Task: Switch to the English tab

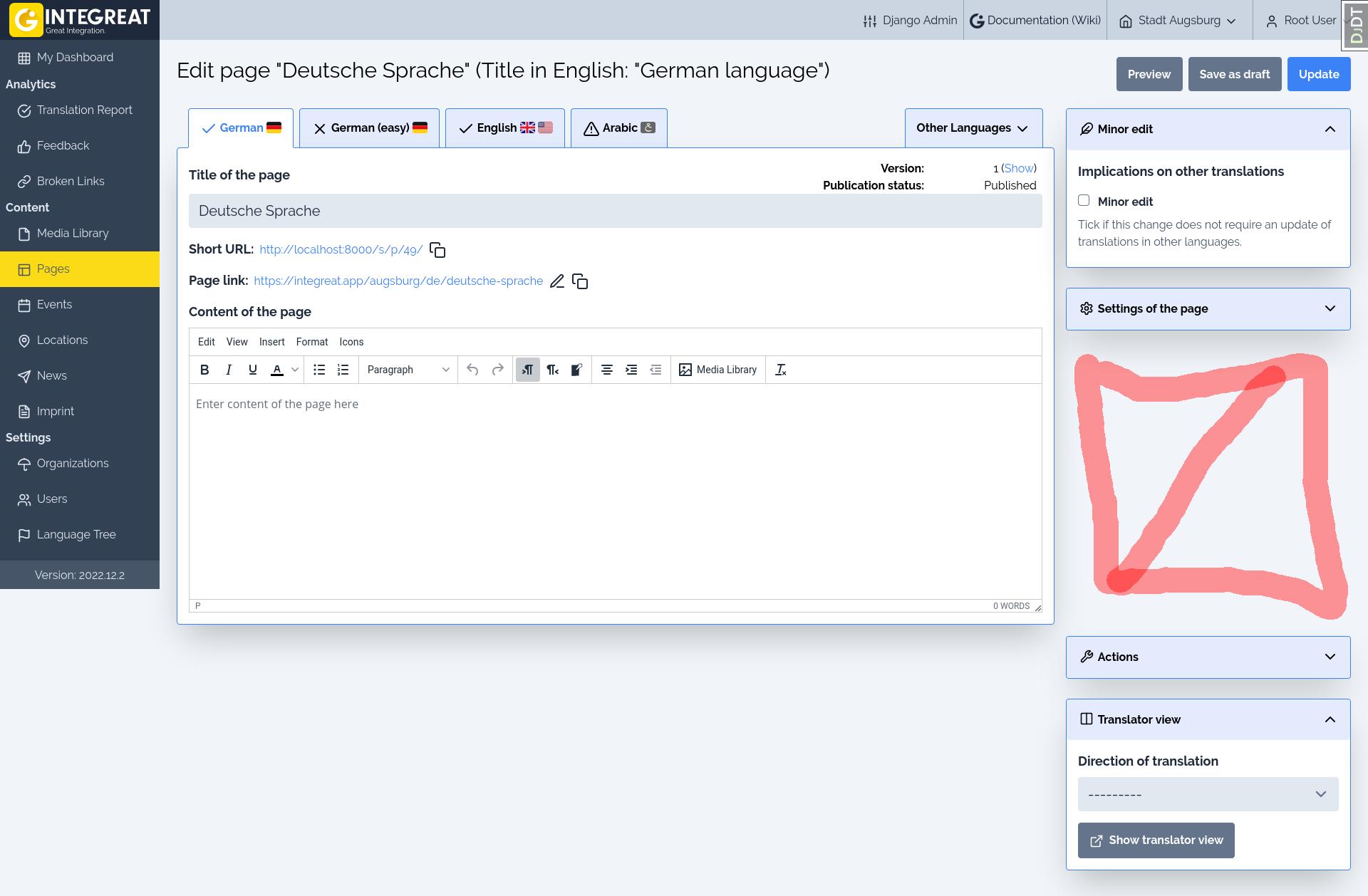Action: coord(504,127)
